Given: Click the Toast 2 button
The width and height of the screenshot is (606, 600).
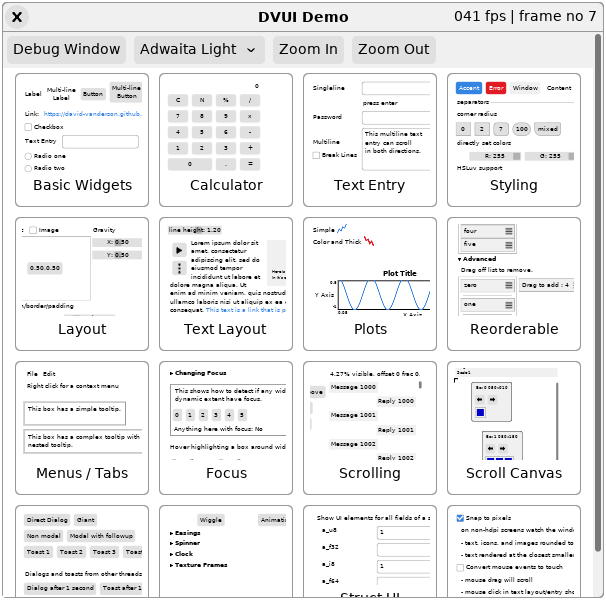Looking at the screenshot, I should tap(71, 552).
